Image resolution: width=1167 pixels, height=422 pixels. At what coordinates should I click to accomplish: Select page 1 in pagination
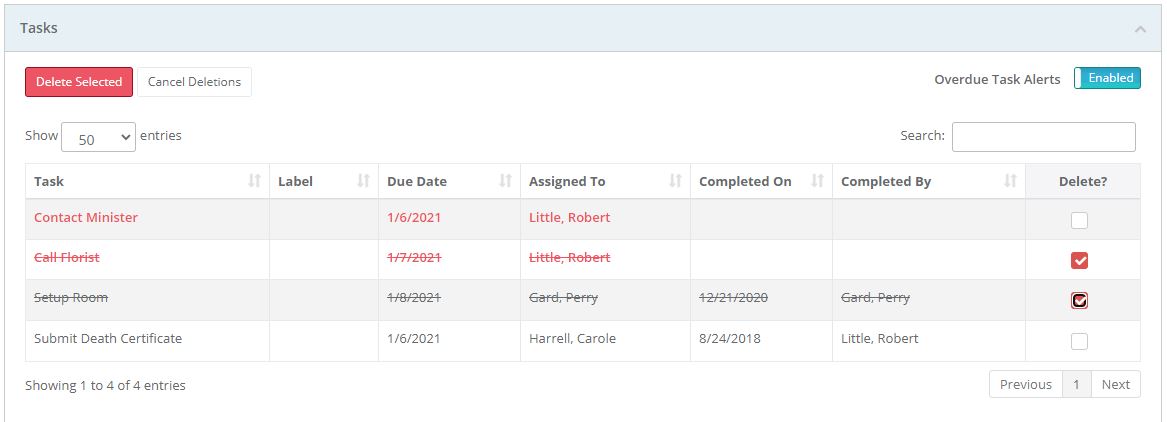tap(1076, 385)
